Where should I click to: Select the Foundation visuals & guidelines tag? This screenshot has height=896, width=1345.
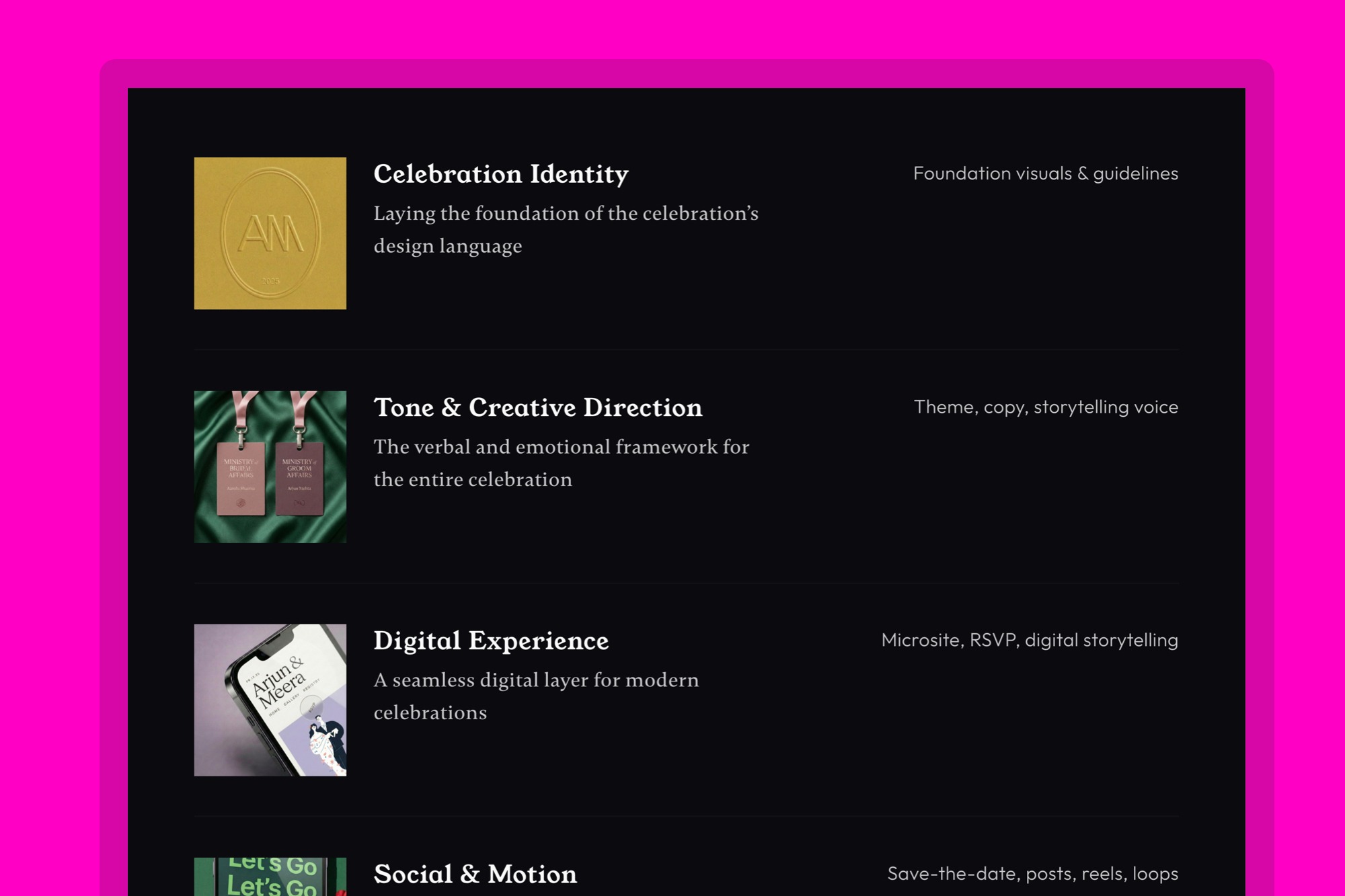[x=1044, y=173]
